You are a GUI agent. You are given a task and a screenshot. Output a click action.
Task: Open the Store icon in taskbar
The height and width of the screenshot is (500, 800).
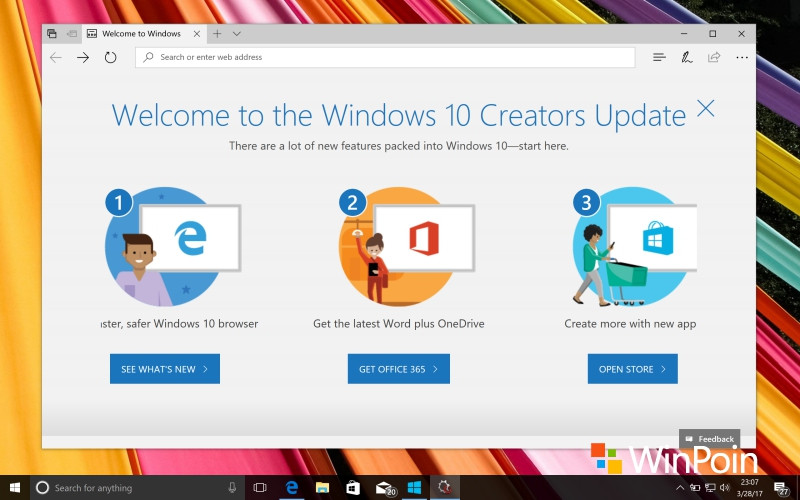pyautogui.click(x=353, y=488)
